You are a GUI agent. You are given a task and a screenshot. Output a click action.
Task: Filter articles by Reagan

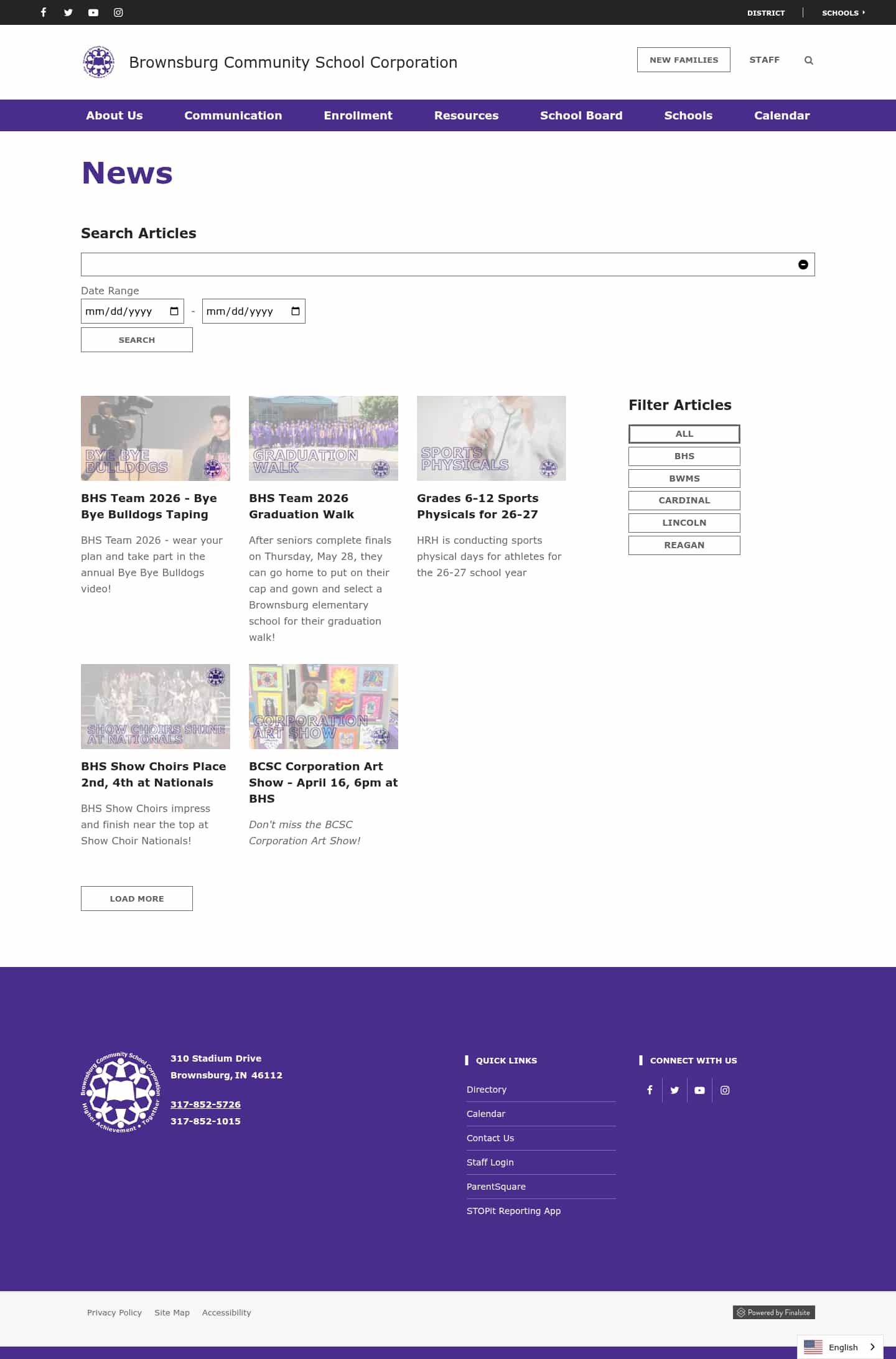(x=684, y=545)
